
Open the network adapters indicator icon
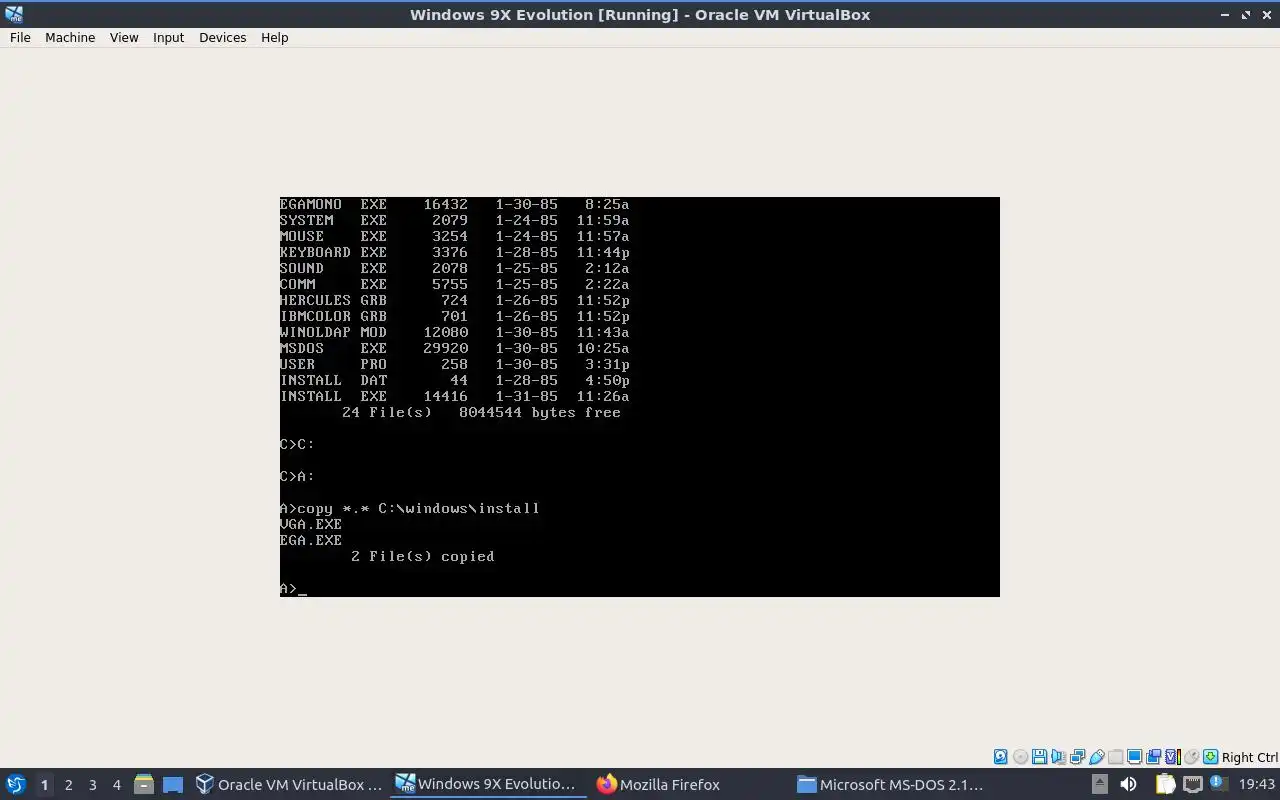click(x=1077, y=757)
